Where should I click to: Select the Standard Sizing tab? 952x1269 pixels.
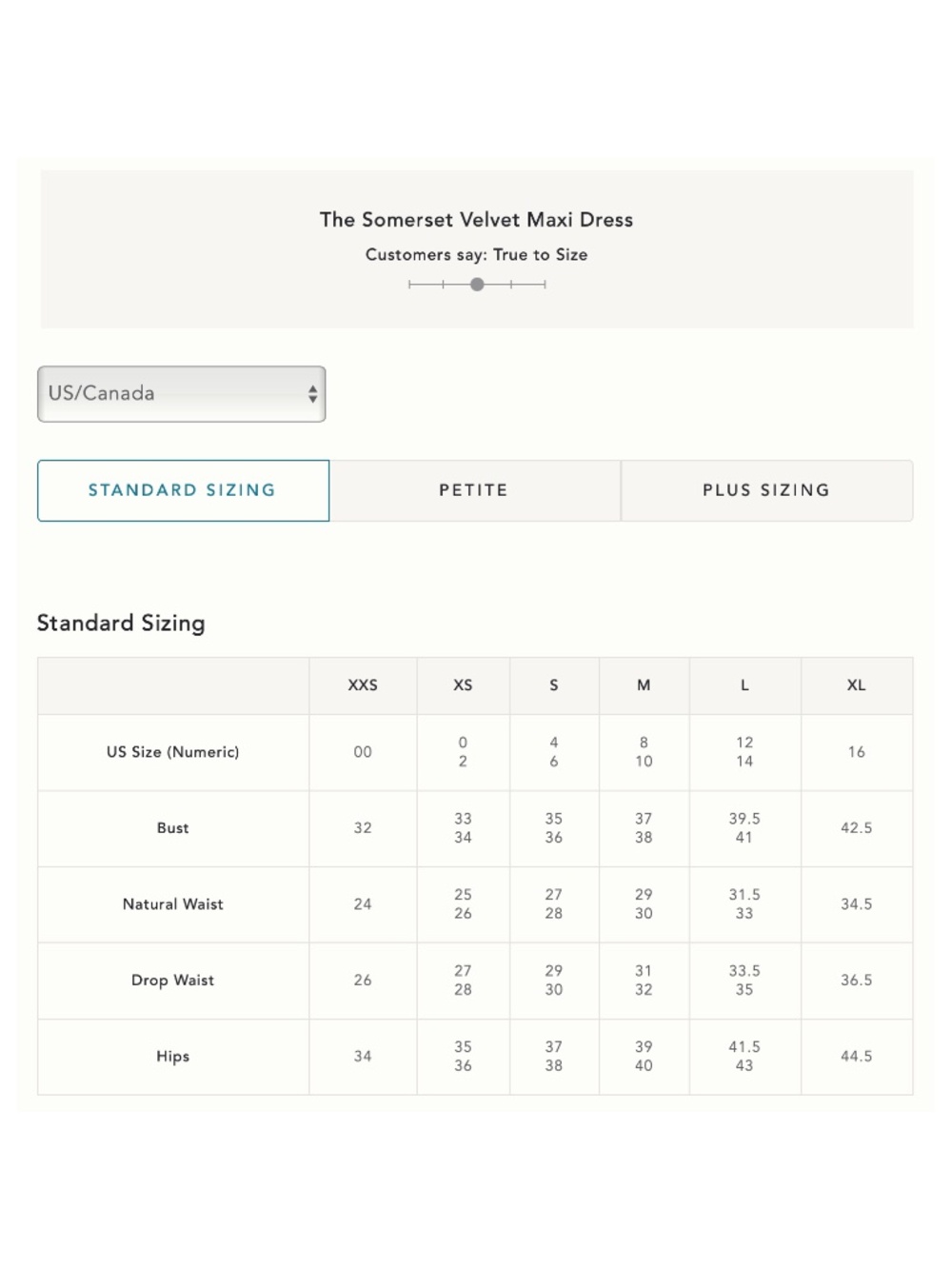(183, 490)
